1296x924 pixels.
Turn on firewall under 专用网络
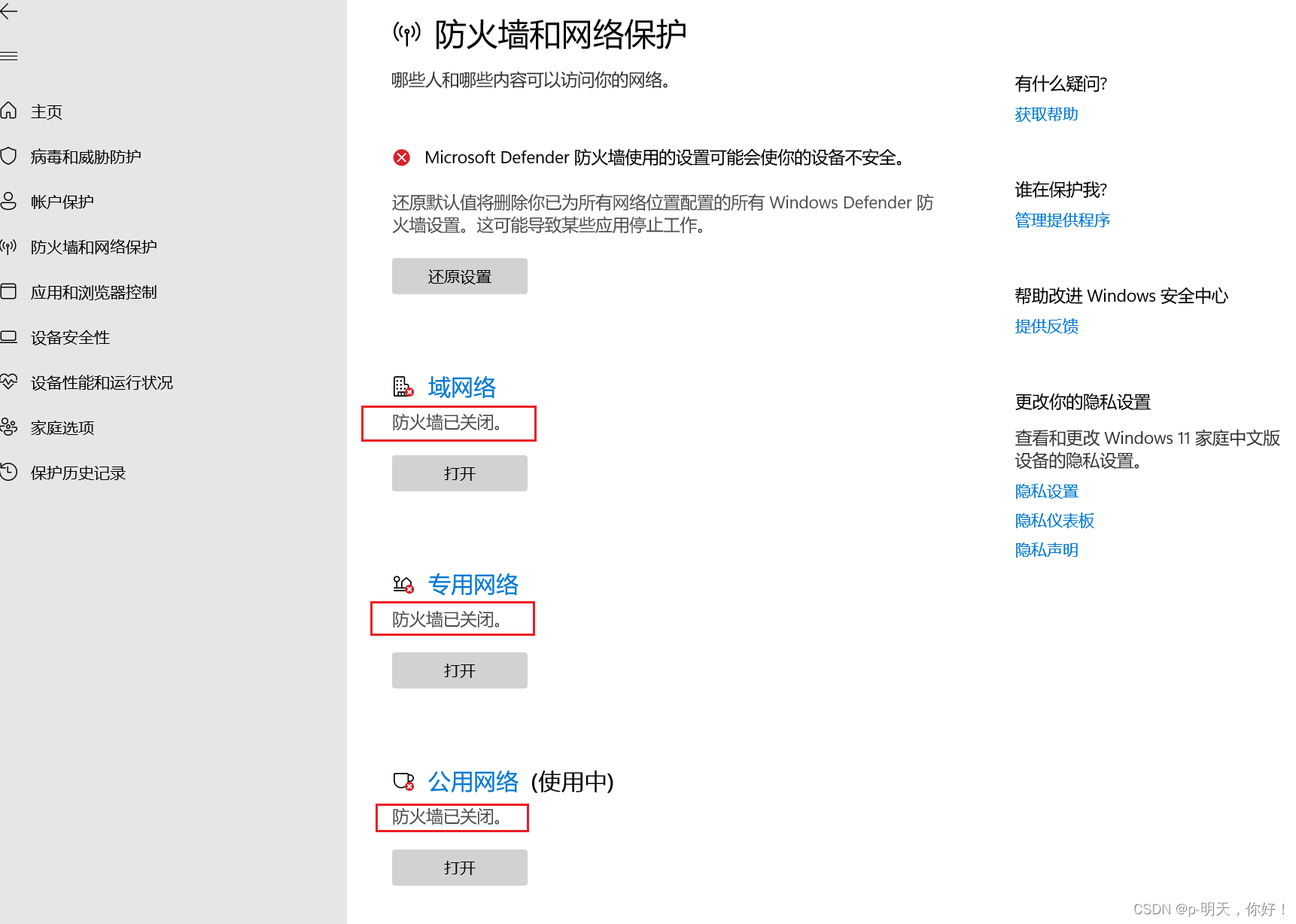[x=460, y=670]
